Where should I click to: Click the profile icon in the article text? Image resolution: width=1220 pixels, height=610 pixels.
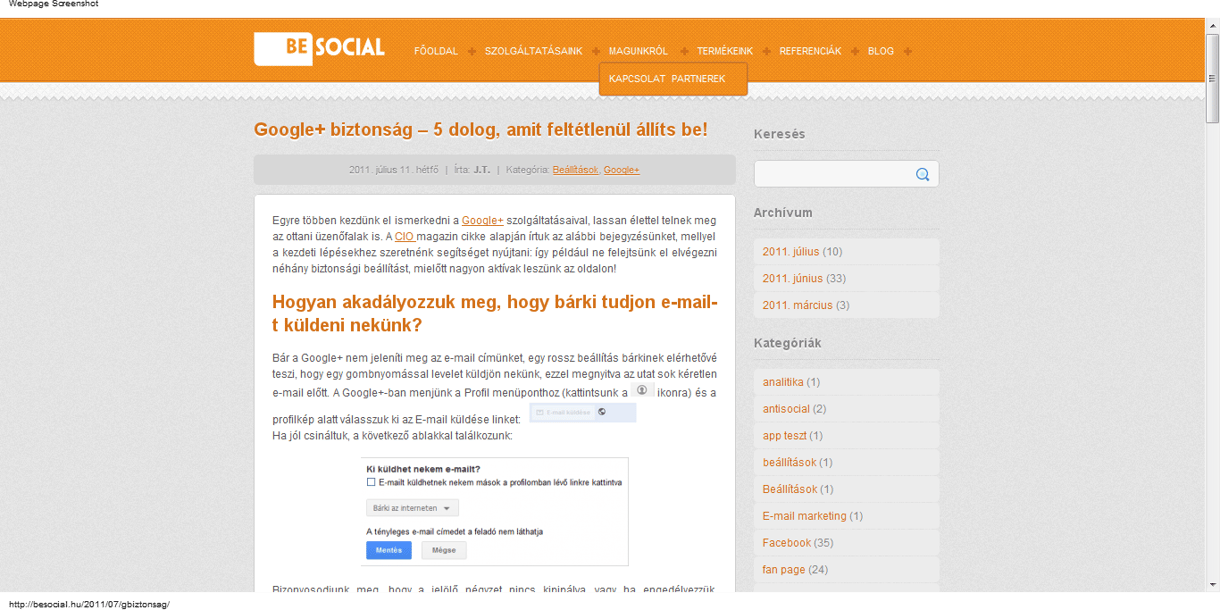(x=642, y=390)
